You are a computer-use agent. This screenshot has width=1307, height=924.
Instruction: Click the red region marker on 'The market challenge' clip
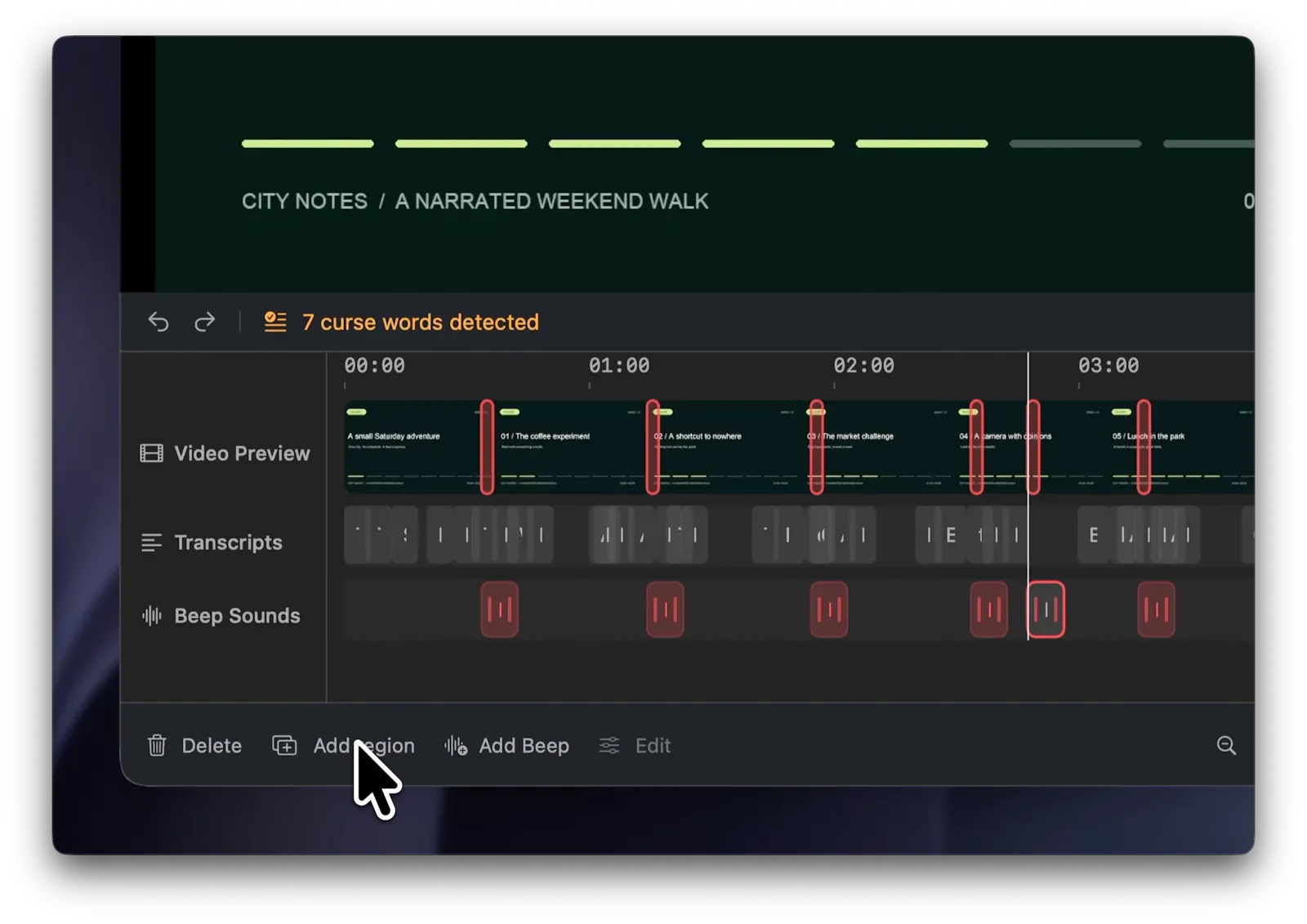pyautogui.click(x=816, y=447)
